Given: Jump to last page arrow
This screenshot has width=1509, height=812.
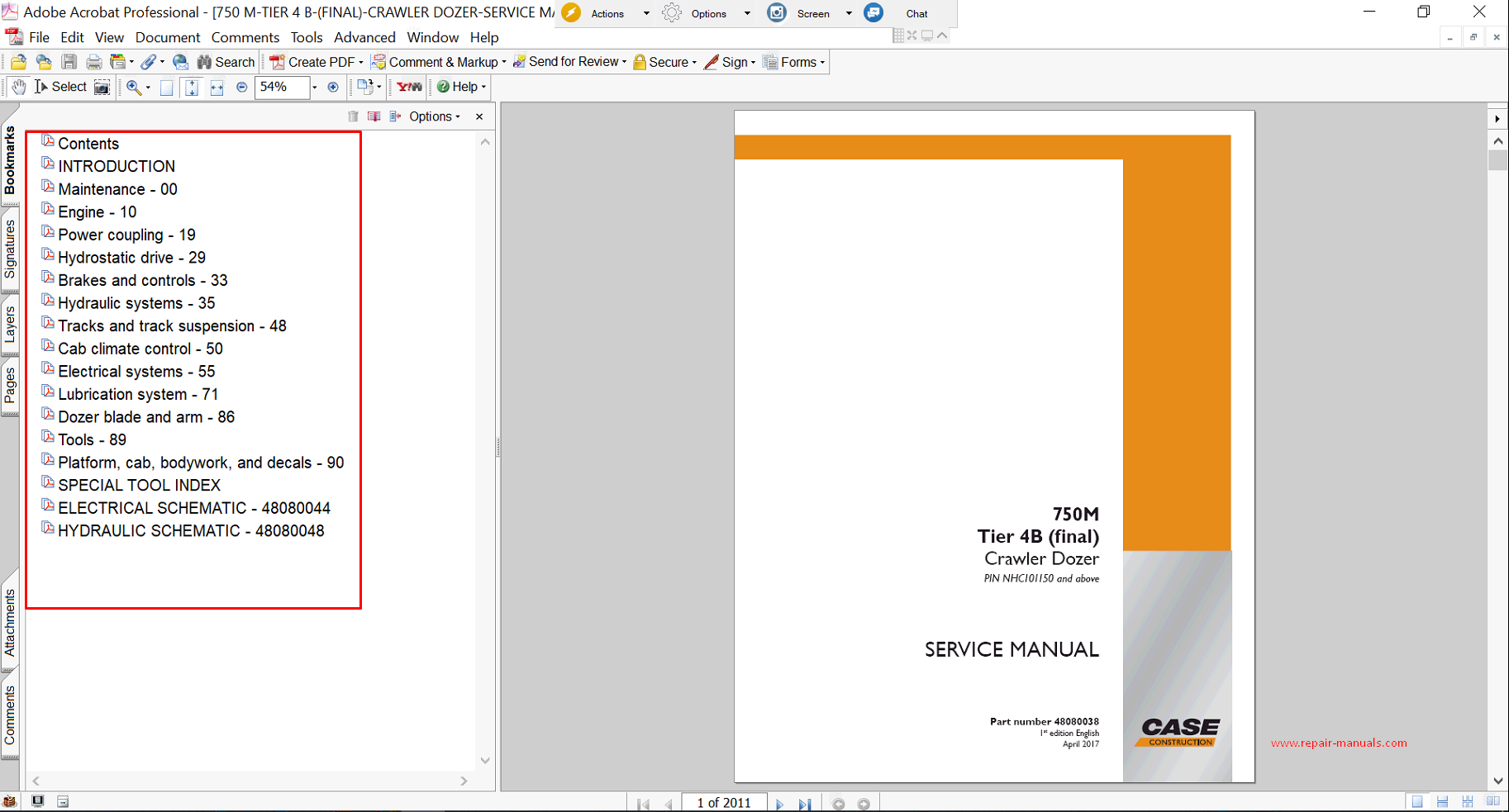Looking at the screenshot, I should (804, 804).
